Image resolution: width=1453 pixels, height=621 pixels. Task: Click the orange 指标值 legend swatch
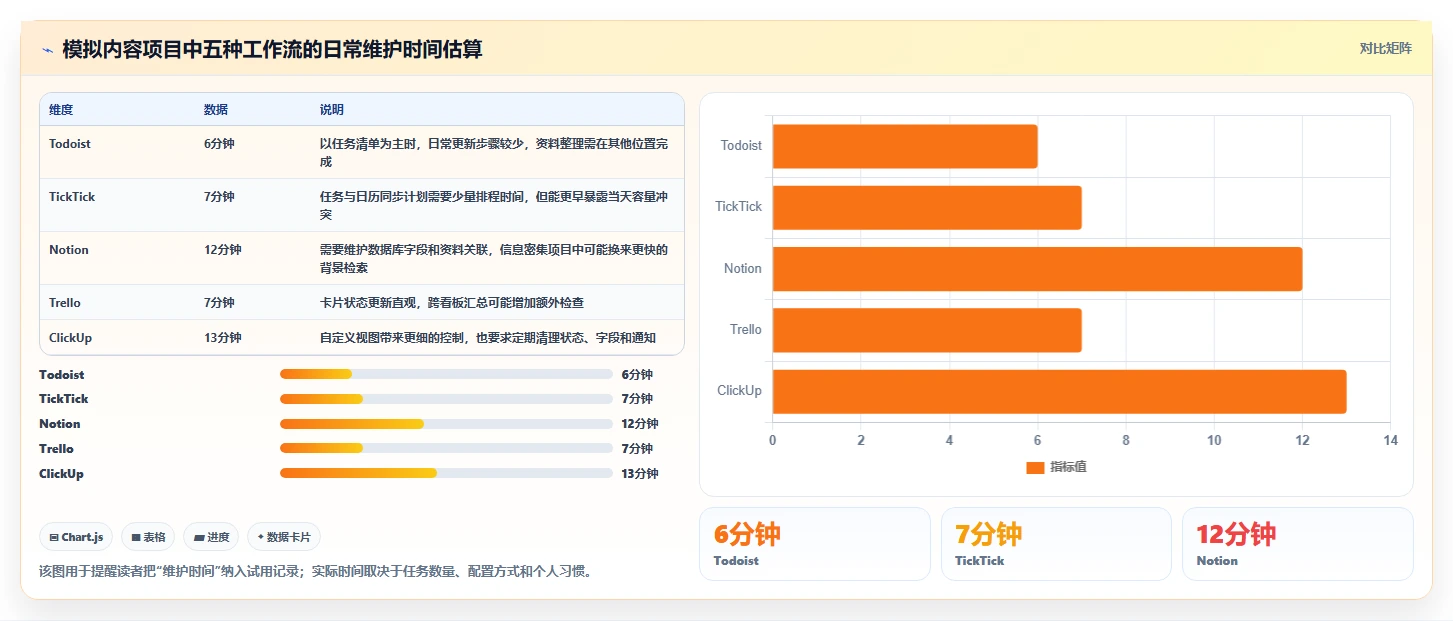(x=1035, y=467)
